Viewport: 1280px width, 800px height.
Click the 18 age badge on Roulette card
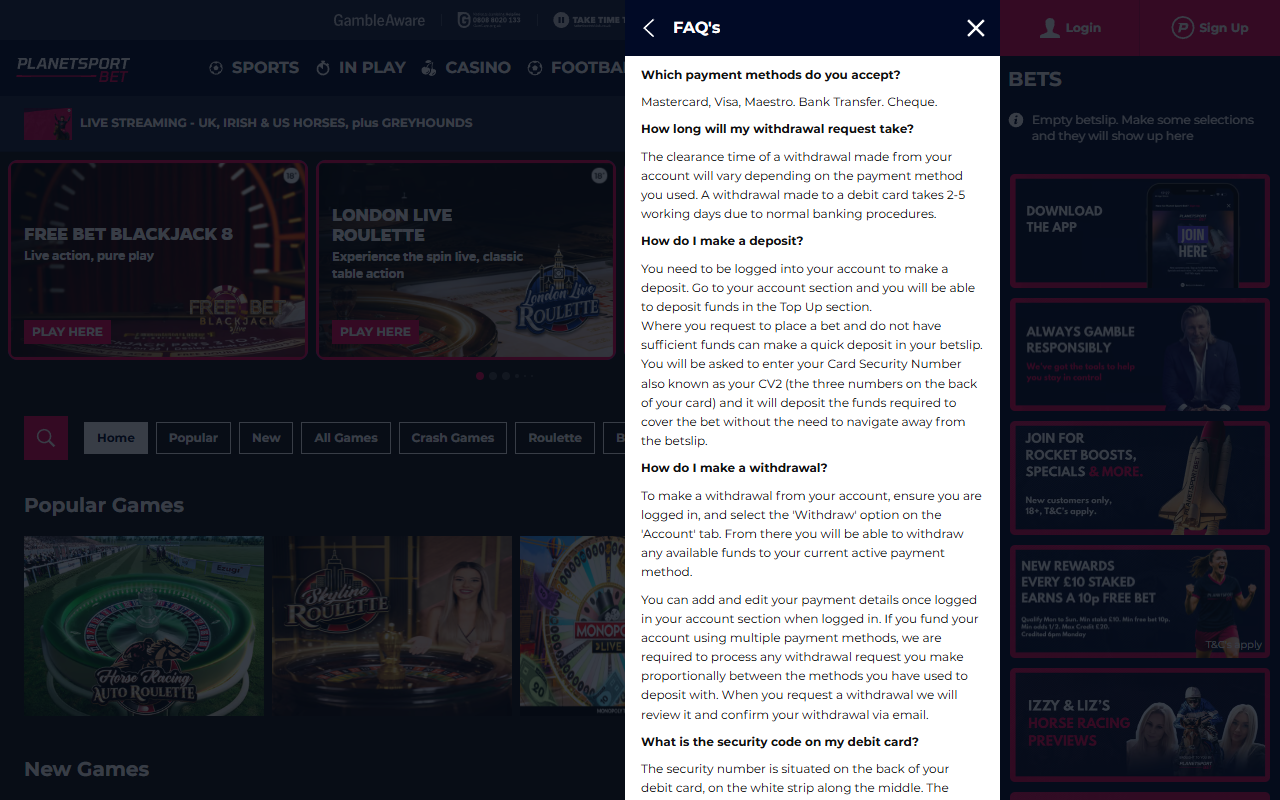click(x=599, y=176)
